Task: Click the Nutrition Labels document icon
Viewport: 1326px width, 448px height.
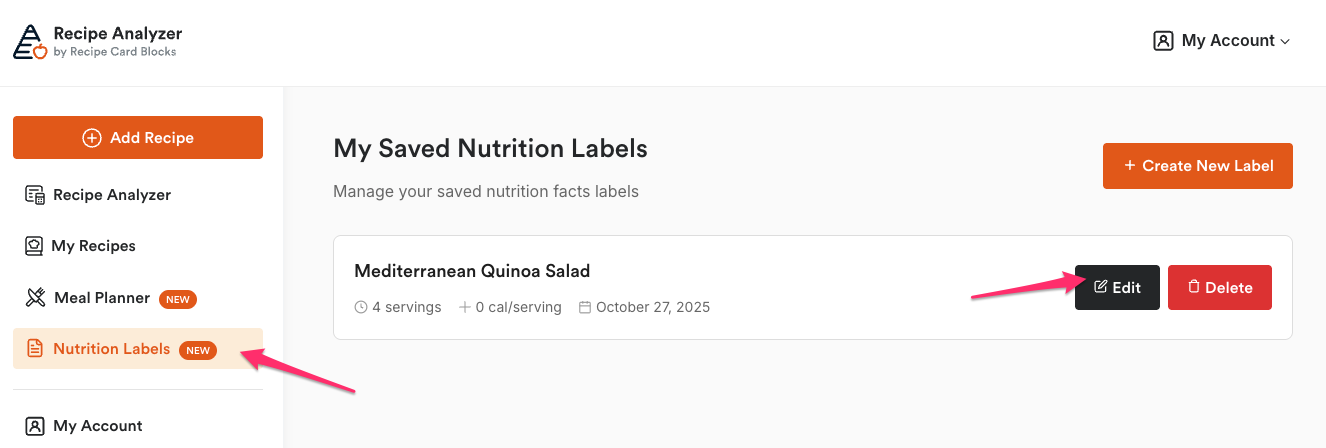Action: 35,349
